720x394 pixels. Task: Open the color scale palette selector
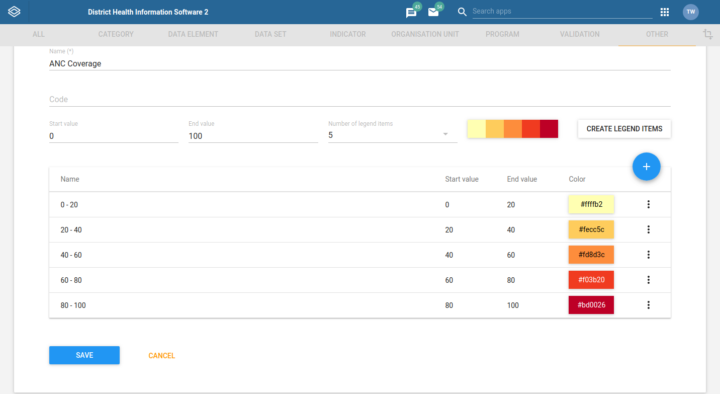[512, 129]
